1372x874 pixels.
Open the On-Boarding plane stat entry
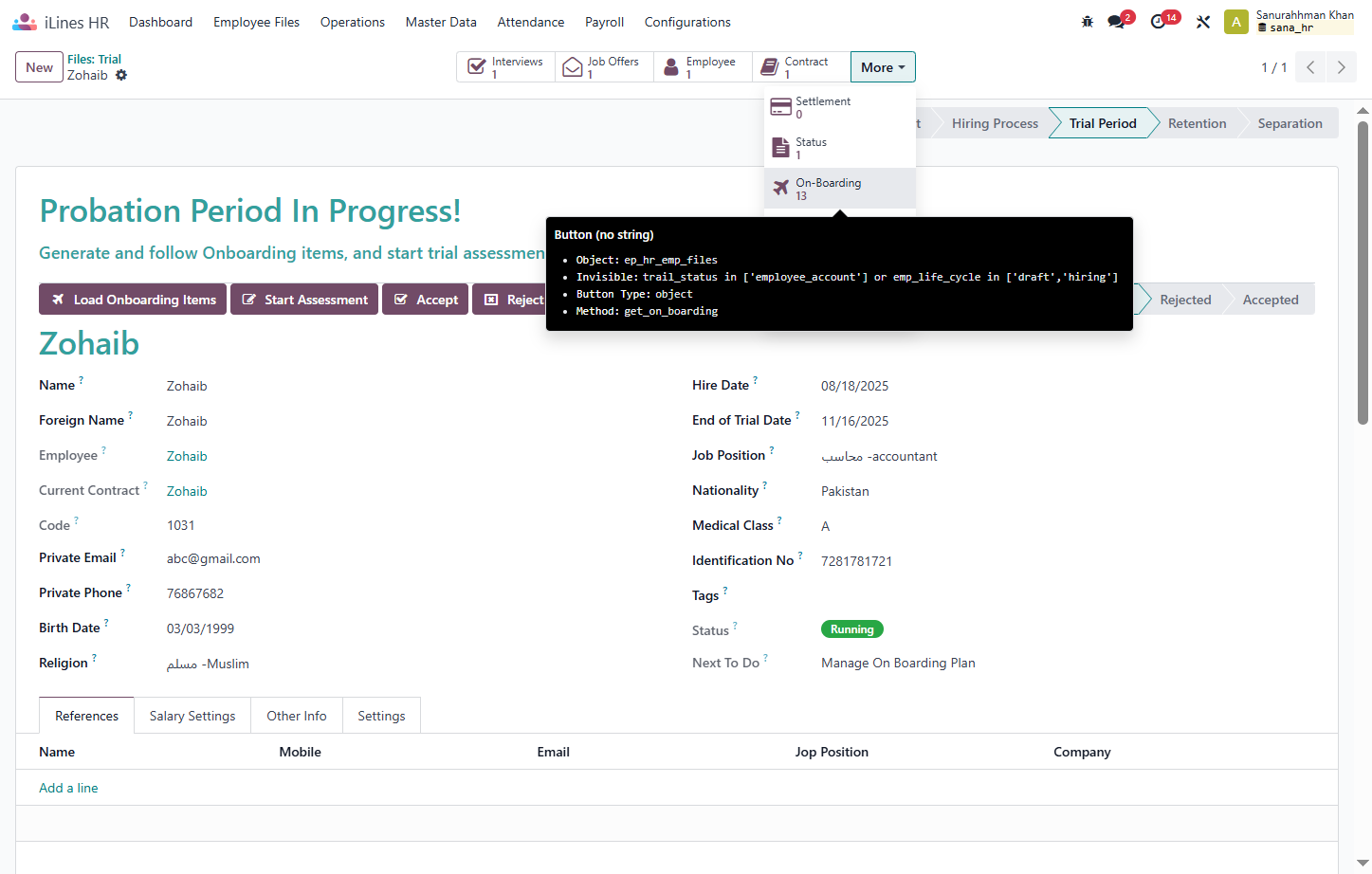[x=840, y=189]
